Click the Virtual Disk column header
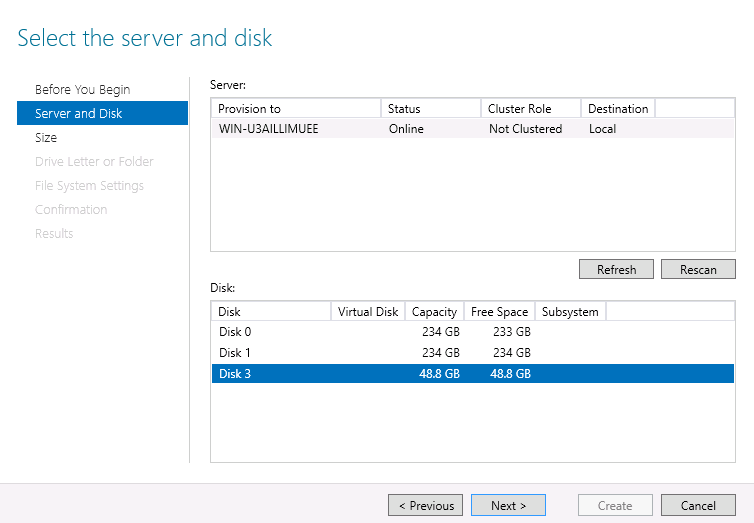Screen dimensions: 754x523 (368, 311)
